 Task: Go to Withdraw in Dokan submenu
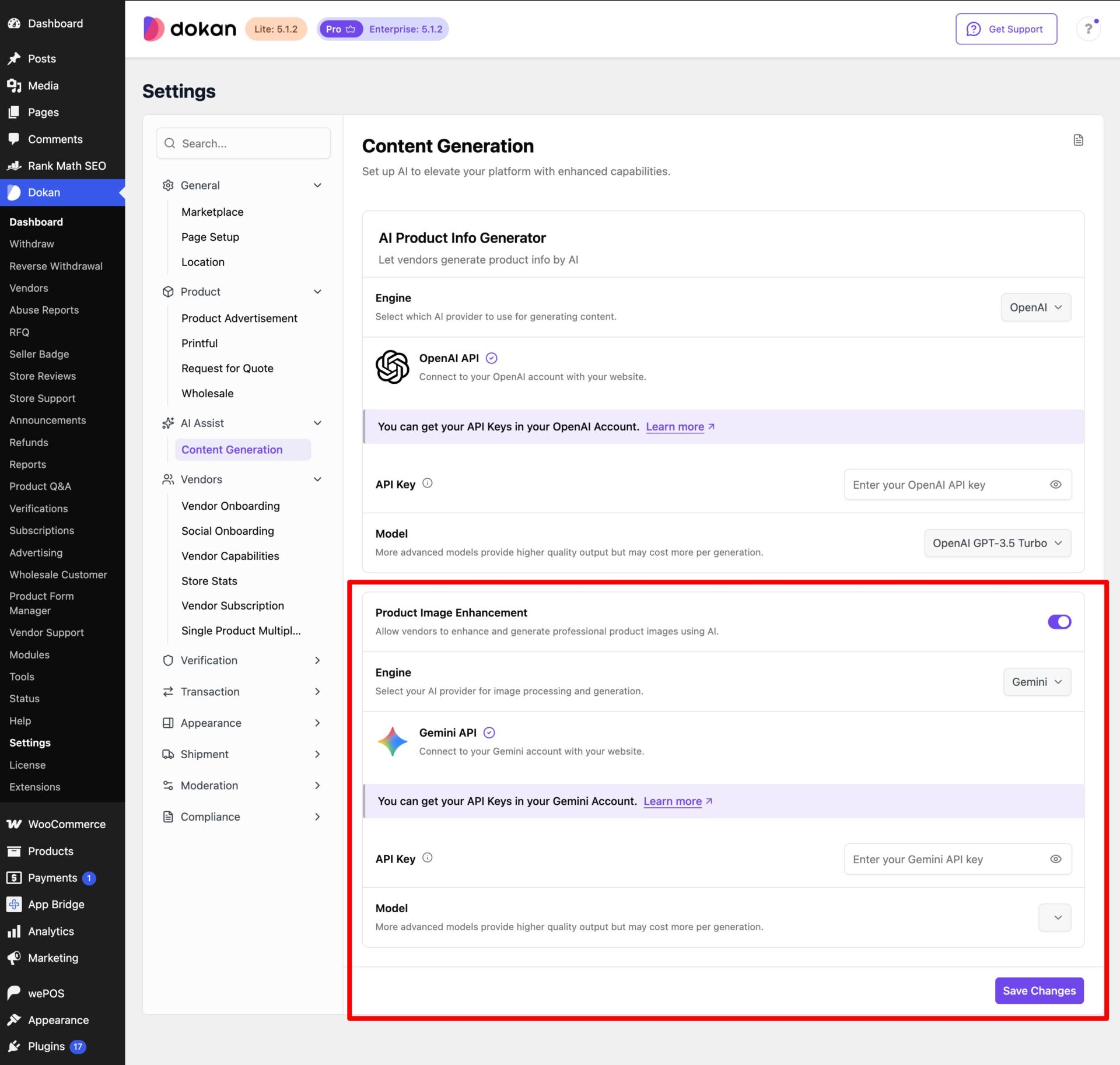coord(32,244)
